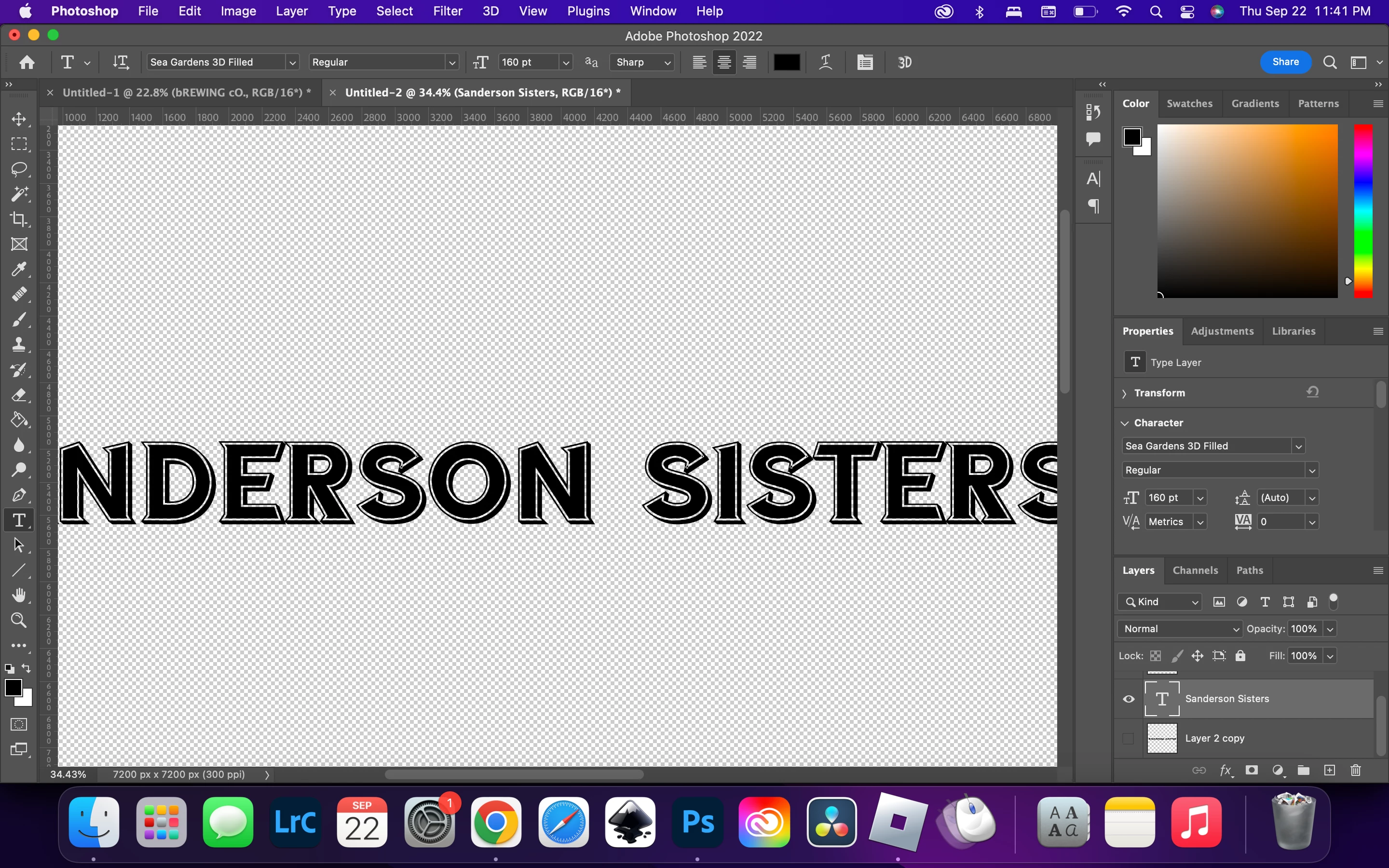Expand the Transform section
The image size is (1389, 868).
point(1124,393)
